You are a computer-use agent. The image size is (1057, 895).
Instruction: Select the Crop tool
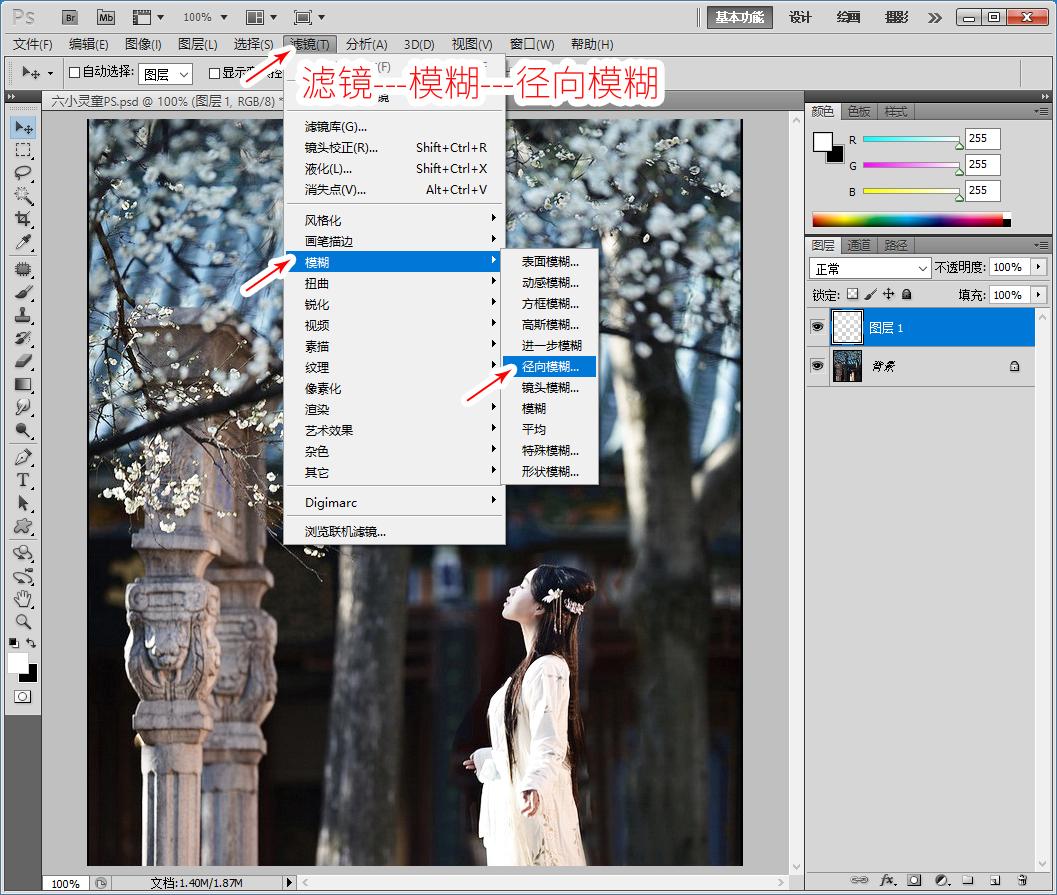24,218
